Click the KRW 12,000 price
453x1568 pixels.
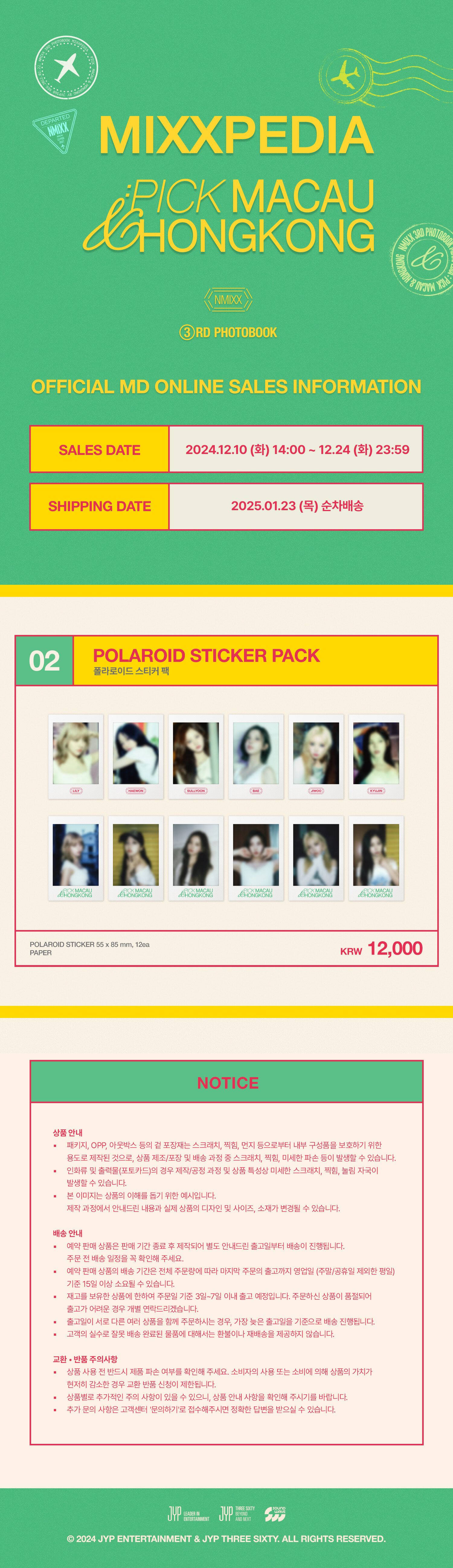click(381, 948)
